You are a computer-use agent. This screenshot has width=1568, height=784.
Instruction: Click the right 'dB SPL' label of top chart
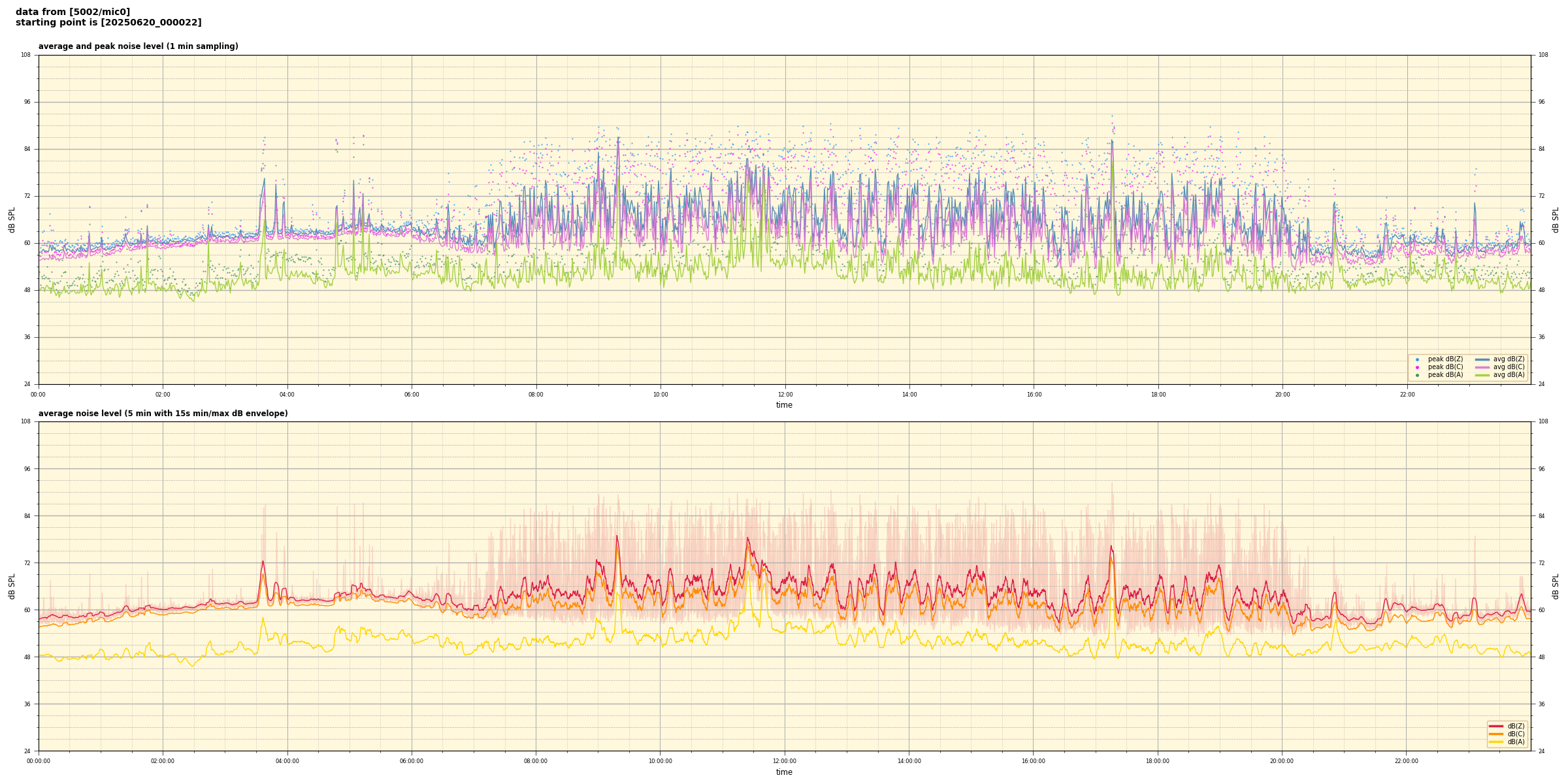pyautogui.click(x=1556, y=220)
